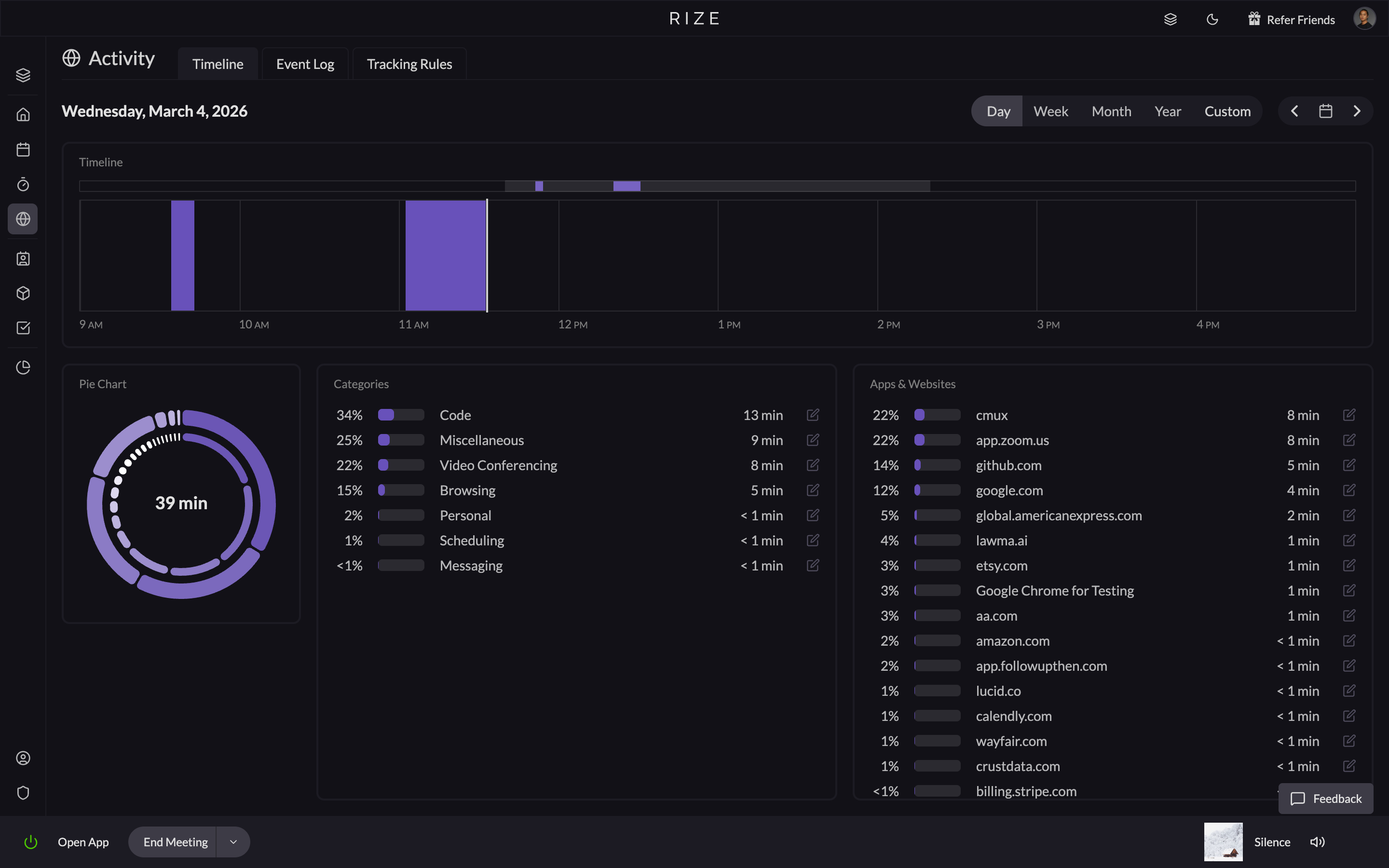Open the home icon in sidebar

coord(23,115)
